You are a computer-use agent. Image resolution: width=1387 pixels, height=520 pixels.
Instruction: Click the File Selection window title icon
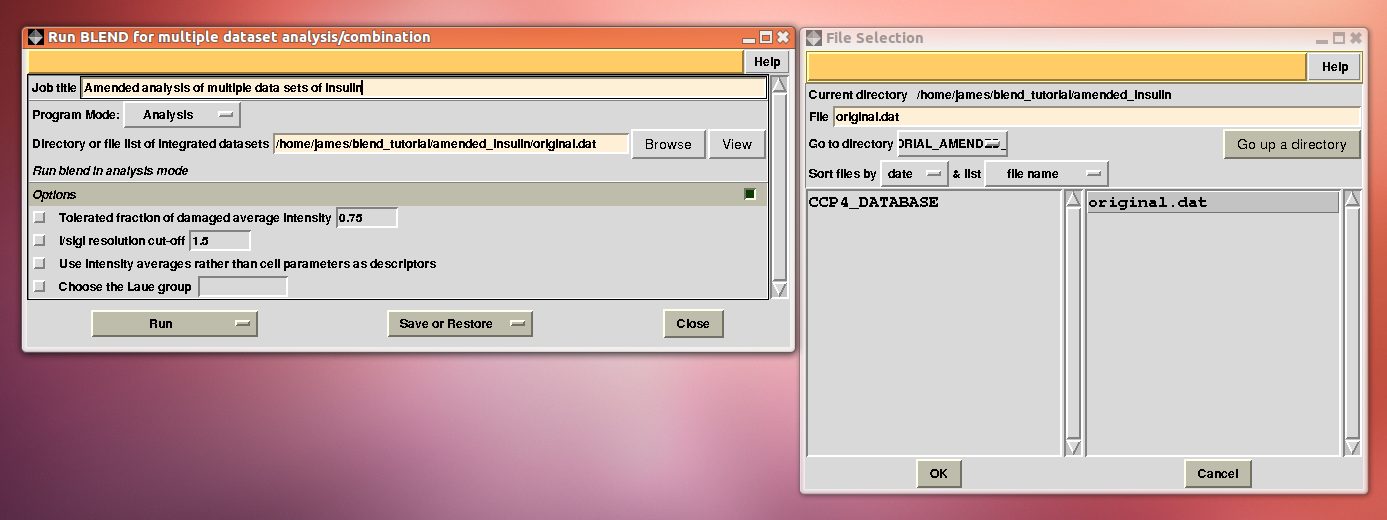813,38
